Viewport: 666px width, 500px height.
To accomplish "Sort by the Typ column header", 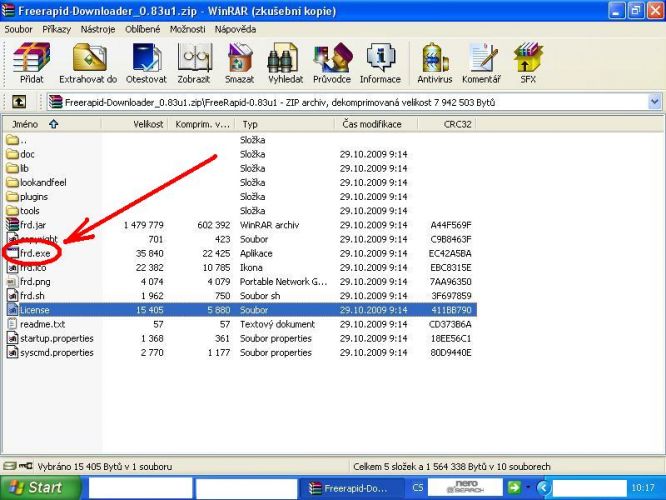I will coord(285,124).
